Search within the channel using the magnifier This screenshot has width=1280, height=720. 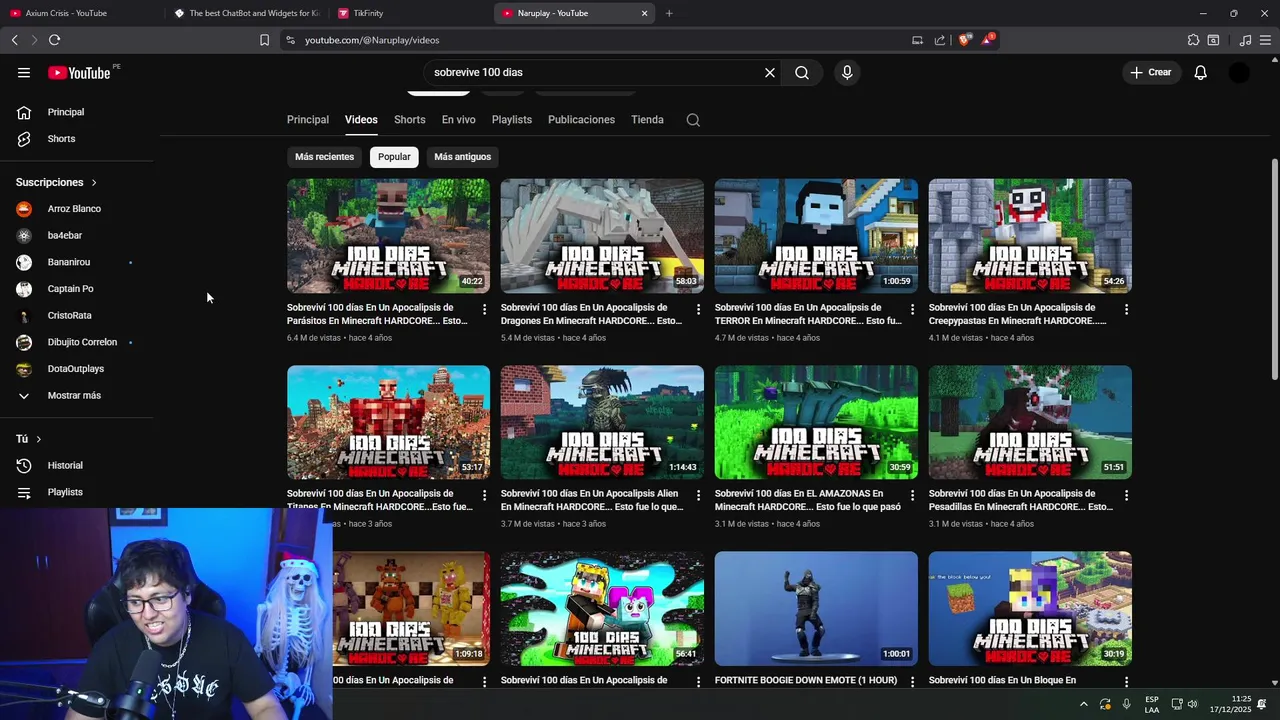pyautogui.click(x=693, y=120)
